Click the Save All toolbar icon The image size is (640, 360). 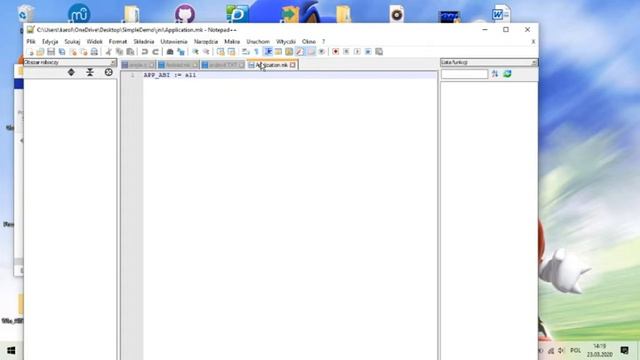pos(62,52)
